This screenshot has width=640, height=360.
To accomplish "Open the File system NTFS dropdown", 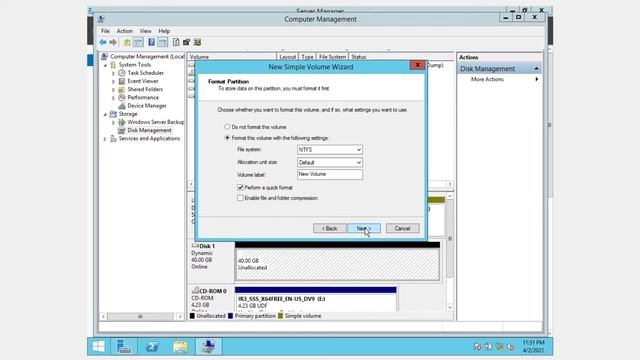I will tap(330, 150).
